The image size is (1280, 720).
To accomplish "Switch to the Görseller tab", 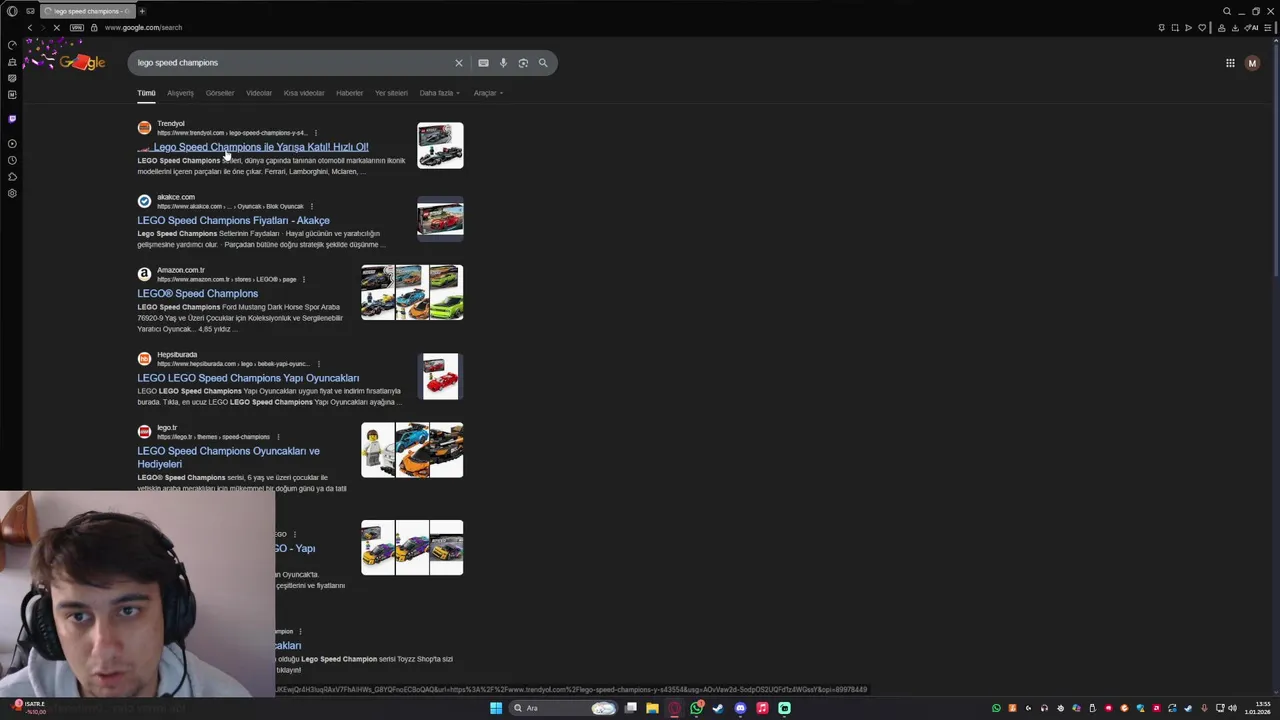I will pos(220,93).
